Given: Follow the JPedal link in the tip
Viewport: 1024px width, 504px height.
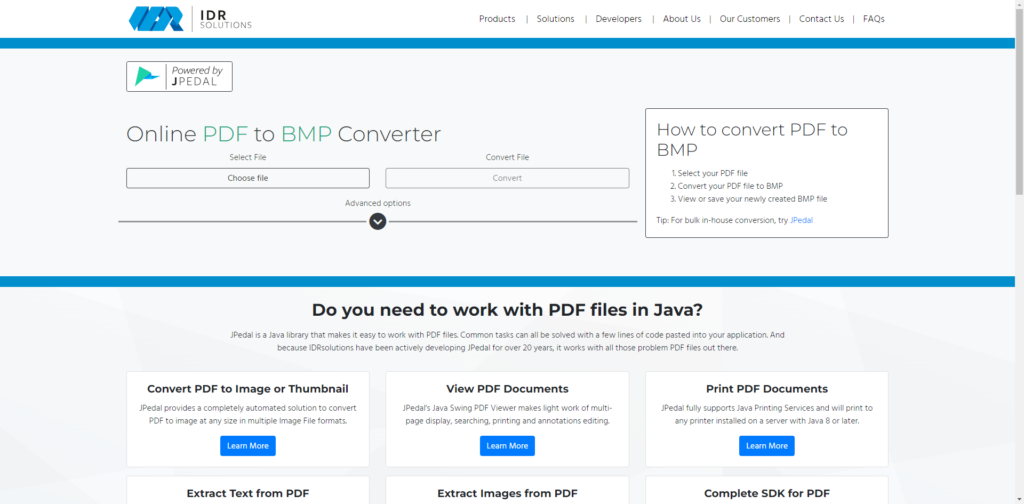Looking at the screenshot, I should tap(801, 221).
